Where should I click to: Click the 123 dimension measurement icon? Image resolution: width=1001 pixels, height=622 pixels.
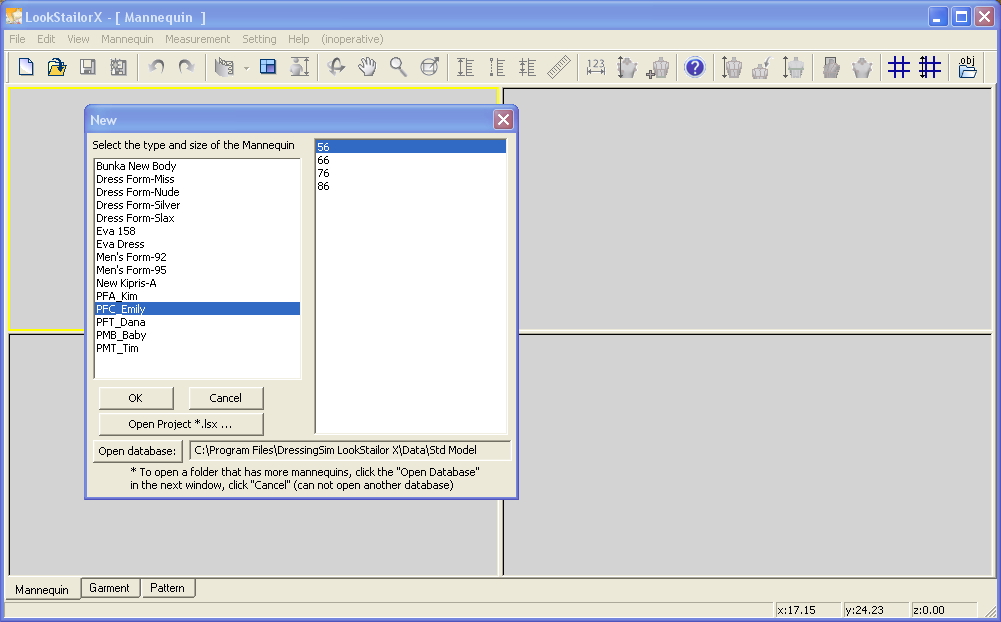pyautogui.click(x=596, y=67)
